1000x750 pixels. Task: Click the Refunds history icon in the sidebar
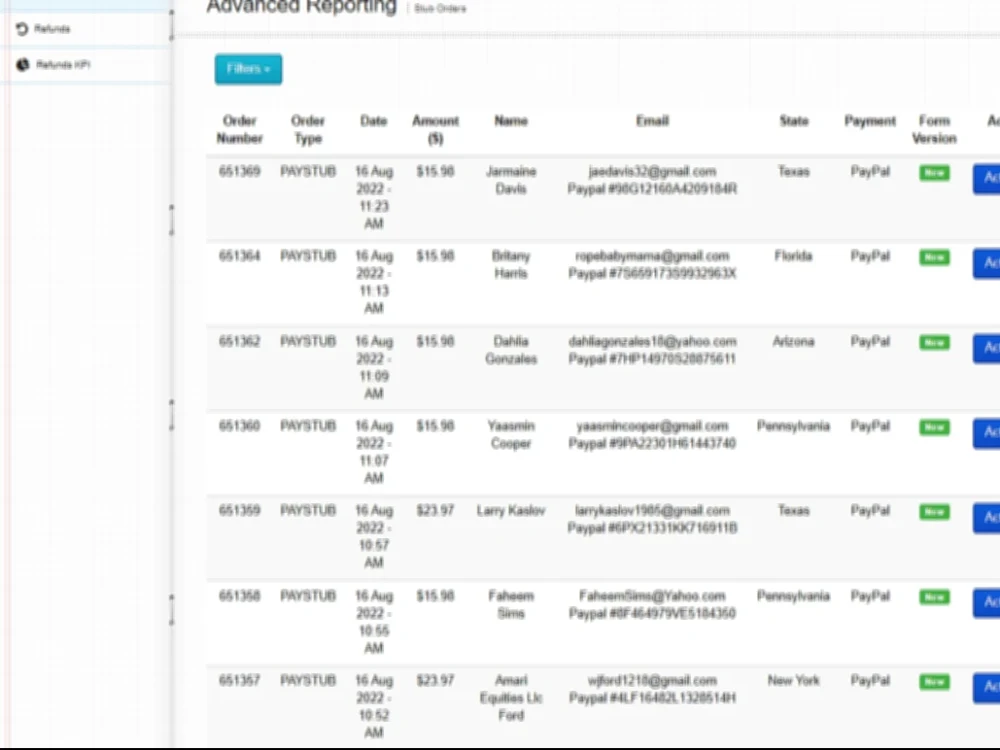[x=21, y=28]
